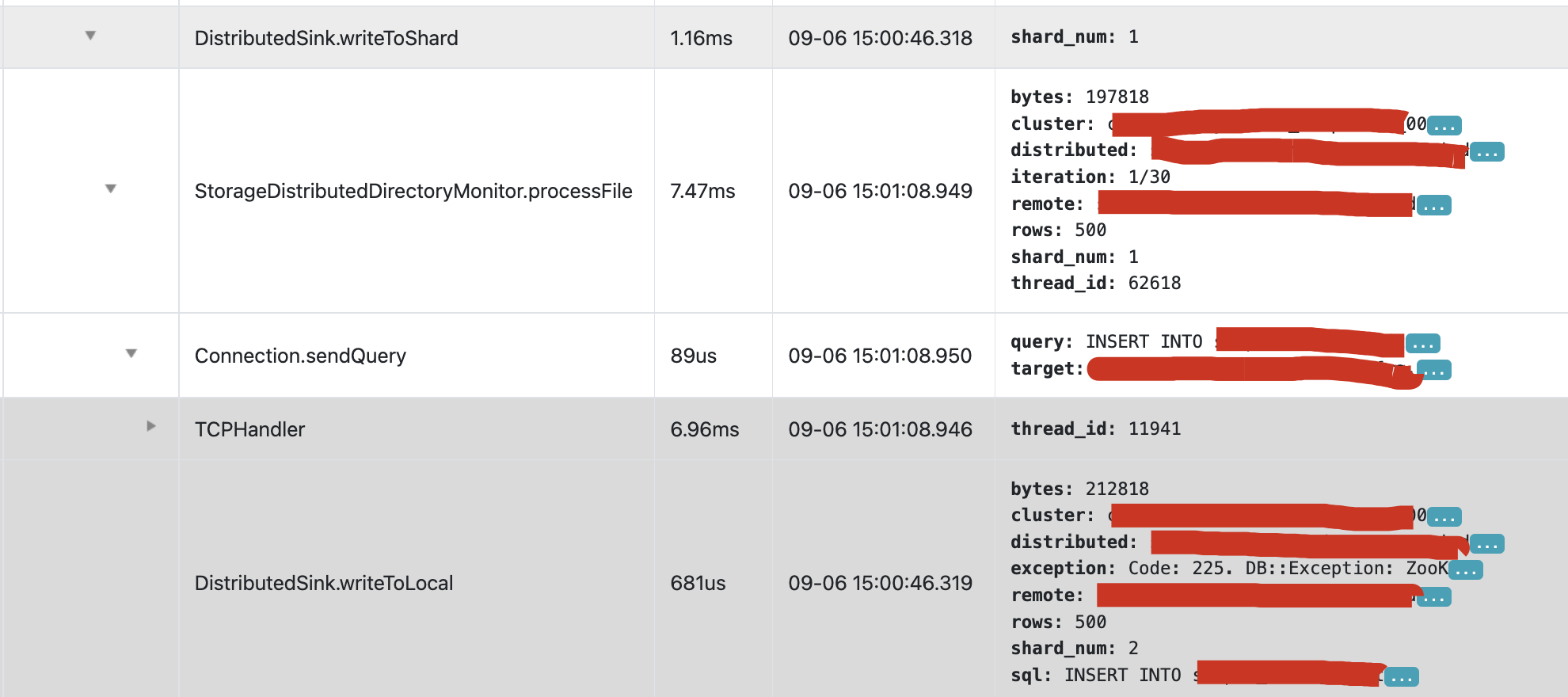Click the 7.47ms duration cell
This screenshot has height=697, width=1568.
pos(702,191)
